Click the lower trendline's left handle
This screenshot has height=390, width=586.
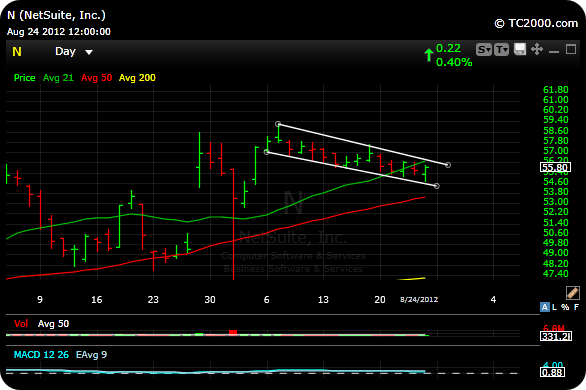tap(266, 152)
